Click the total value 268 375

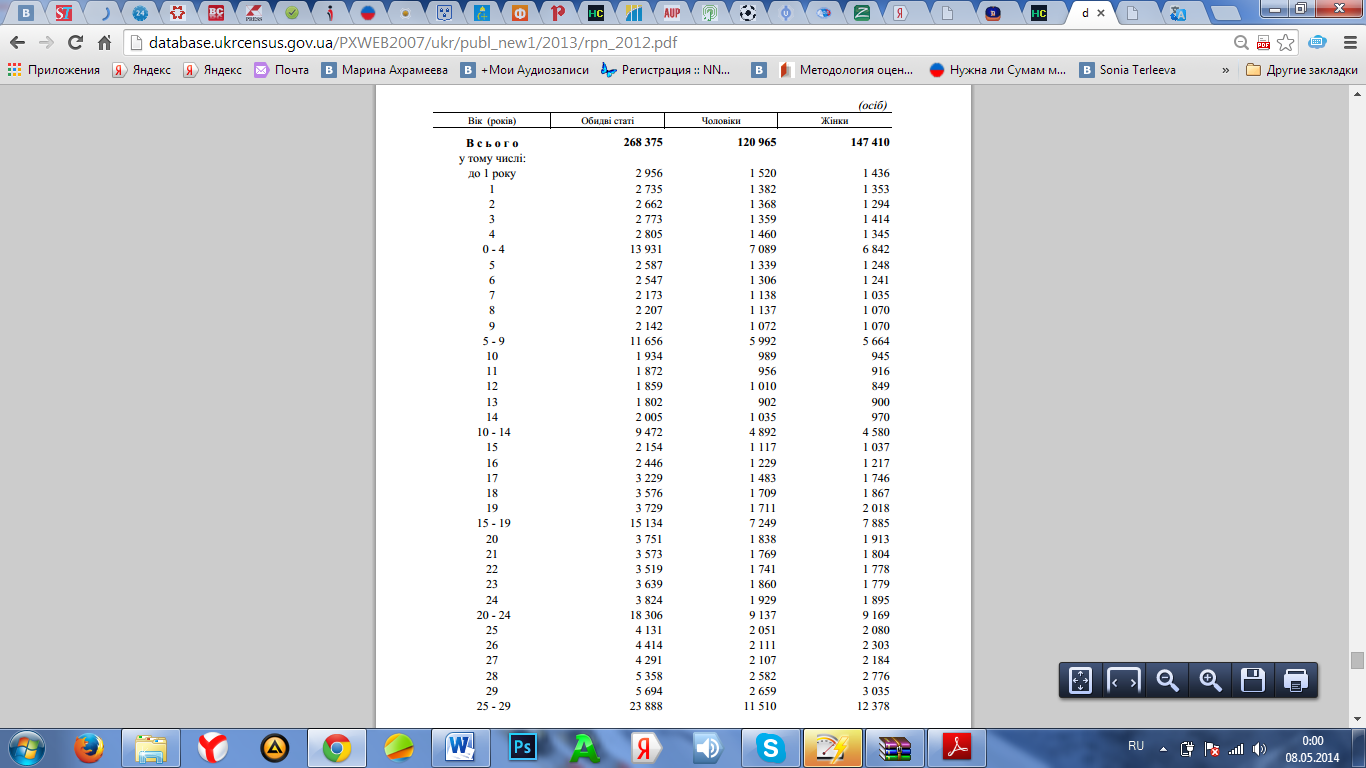tap(642, 142)
